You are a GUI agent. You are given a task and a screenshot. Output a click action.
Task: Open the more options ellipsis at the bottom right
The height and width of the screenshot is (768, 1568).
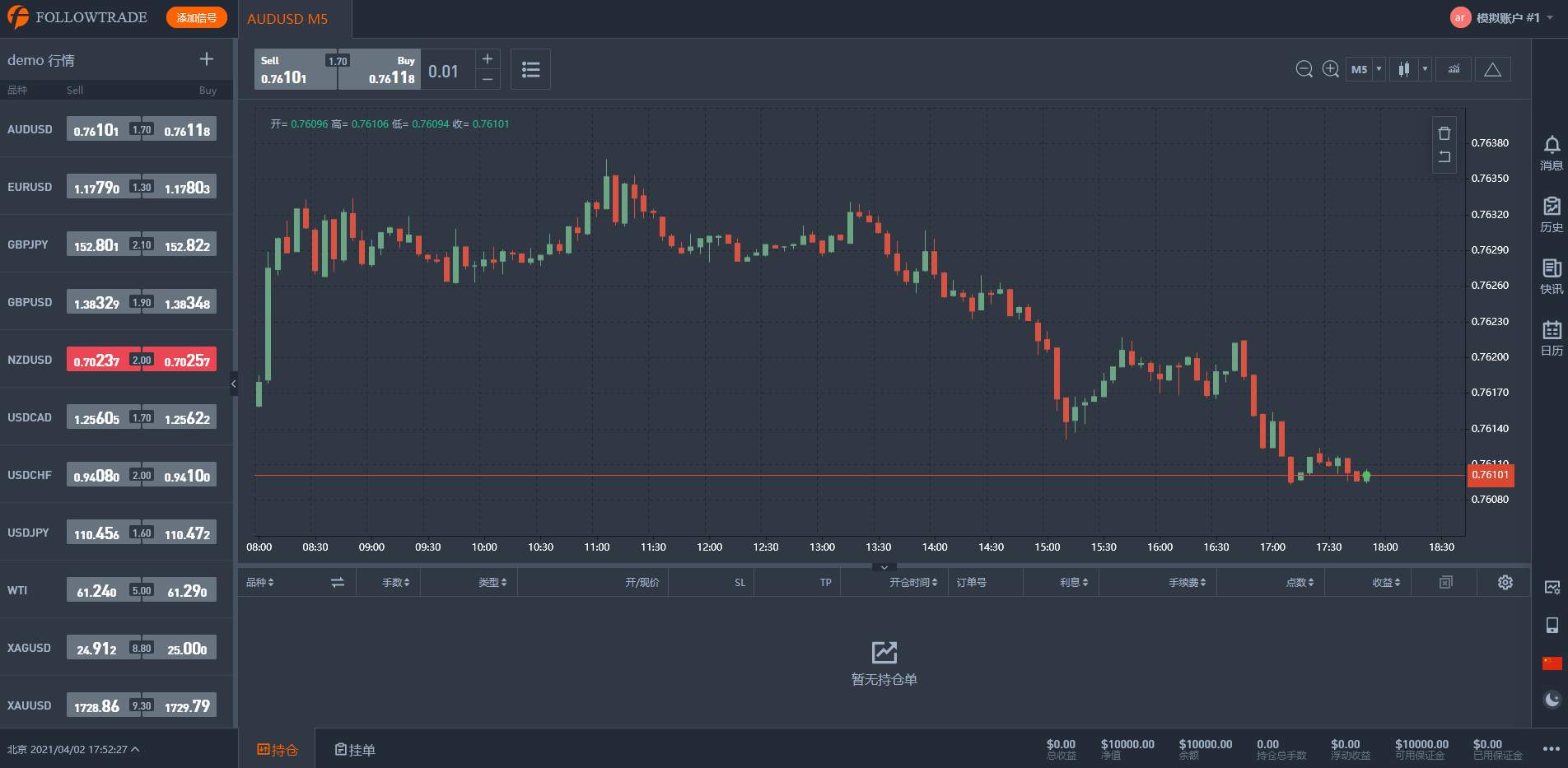pyautogui.click(x=1551, y=749)
